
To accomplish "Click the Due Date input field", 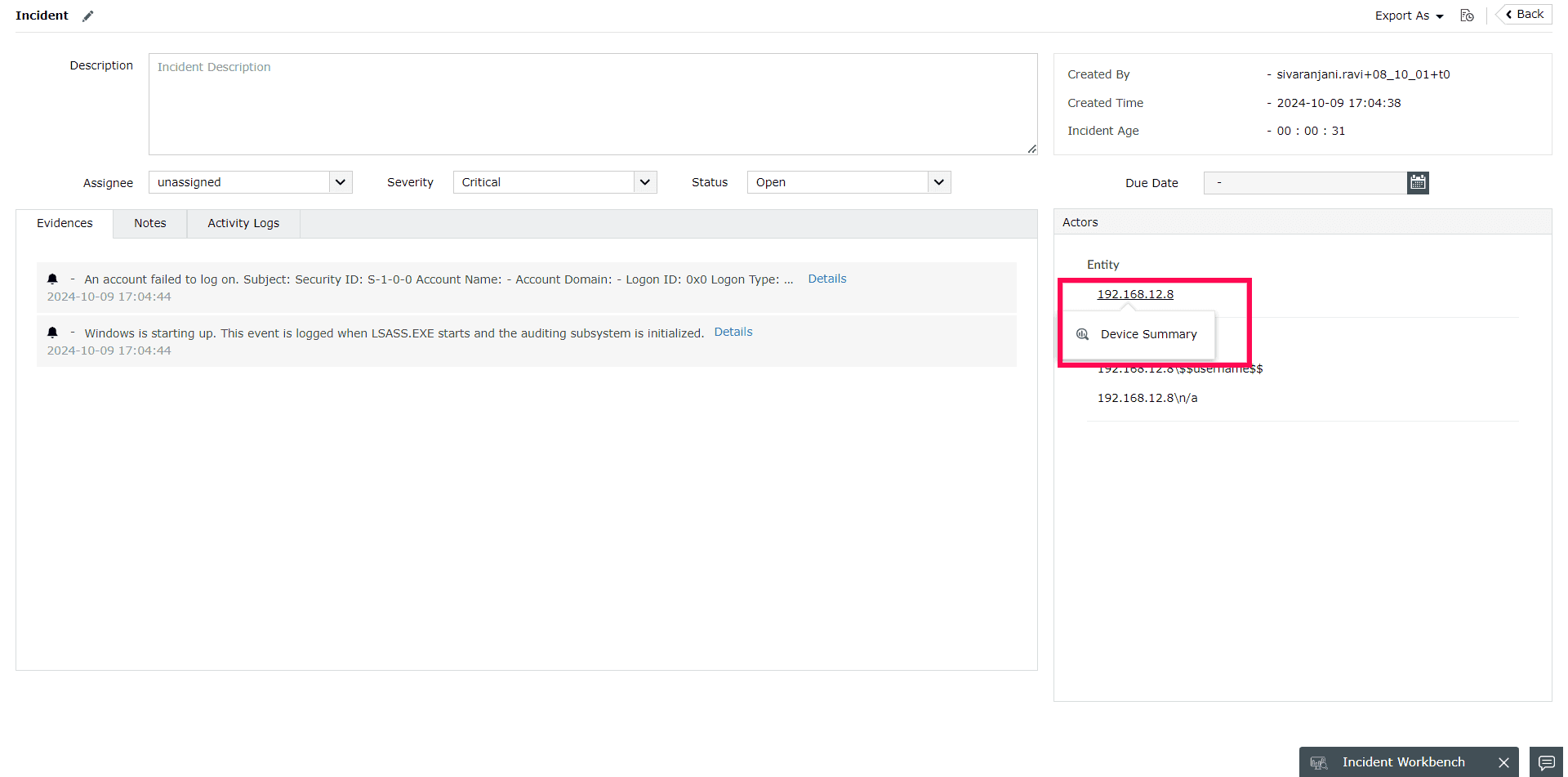I will (x=1305, y=182).
